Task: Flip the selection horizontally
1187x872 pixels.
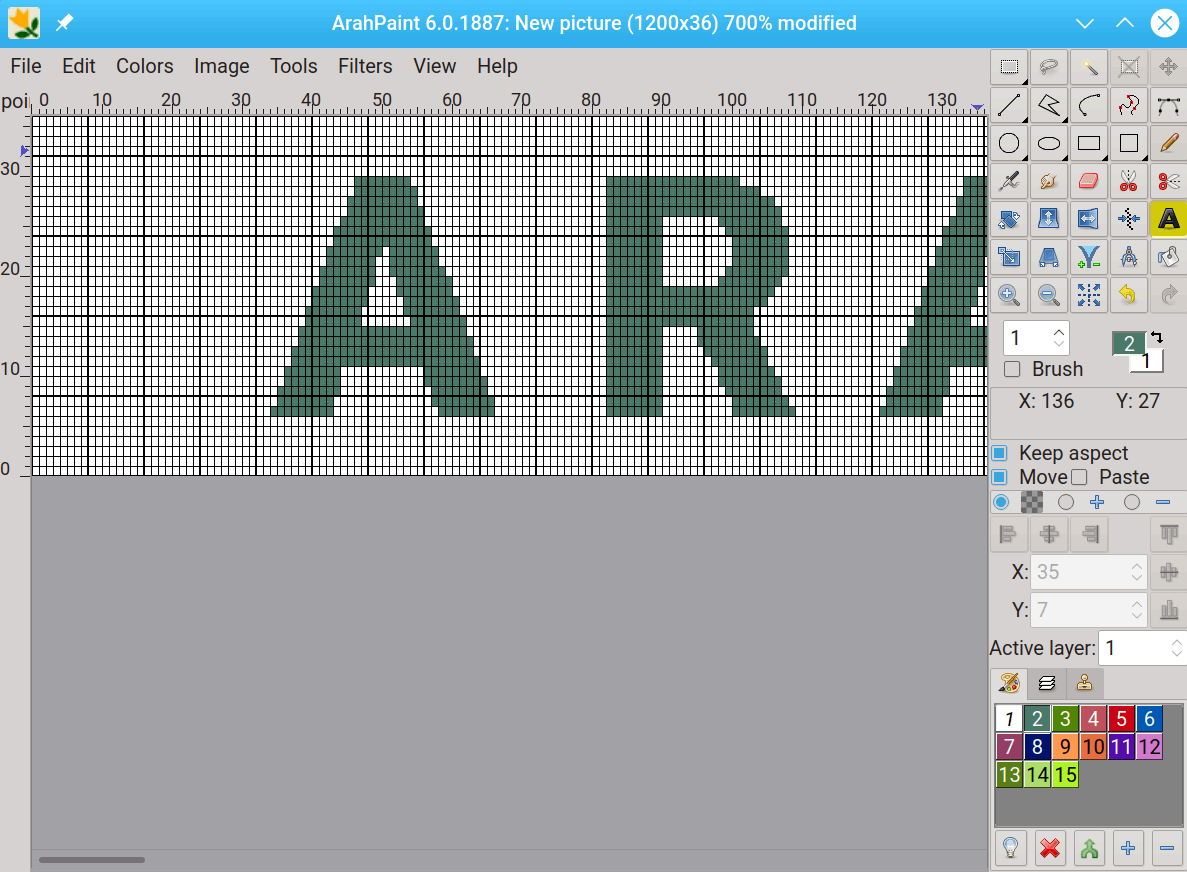Action: coord(1089,219)
